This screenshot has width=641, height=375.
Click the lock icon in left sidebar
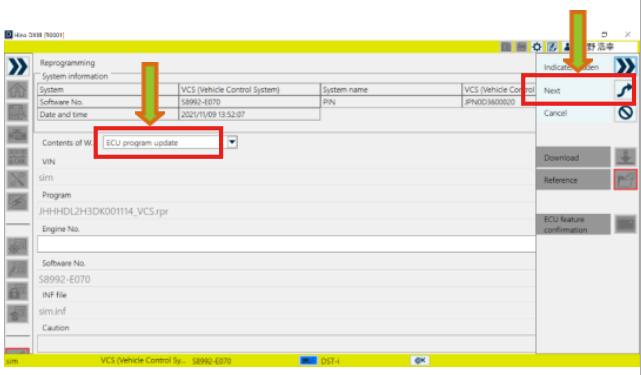tap(18, 292)
